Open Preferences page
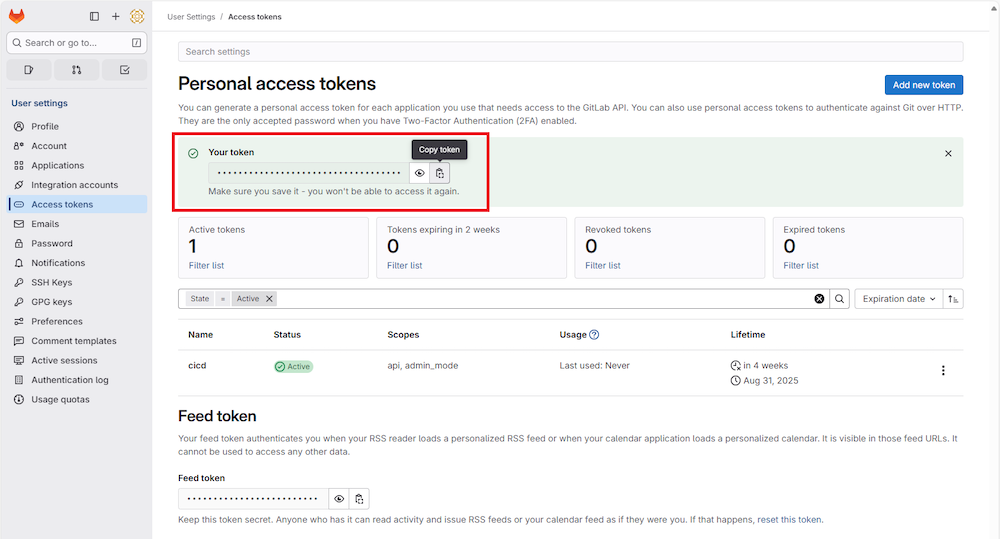 (x=78, y=321)
